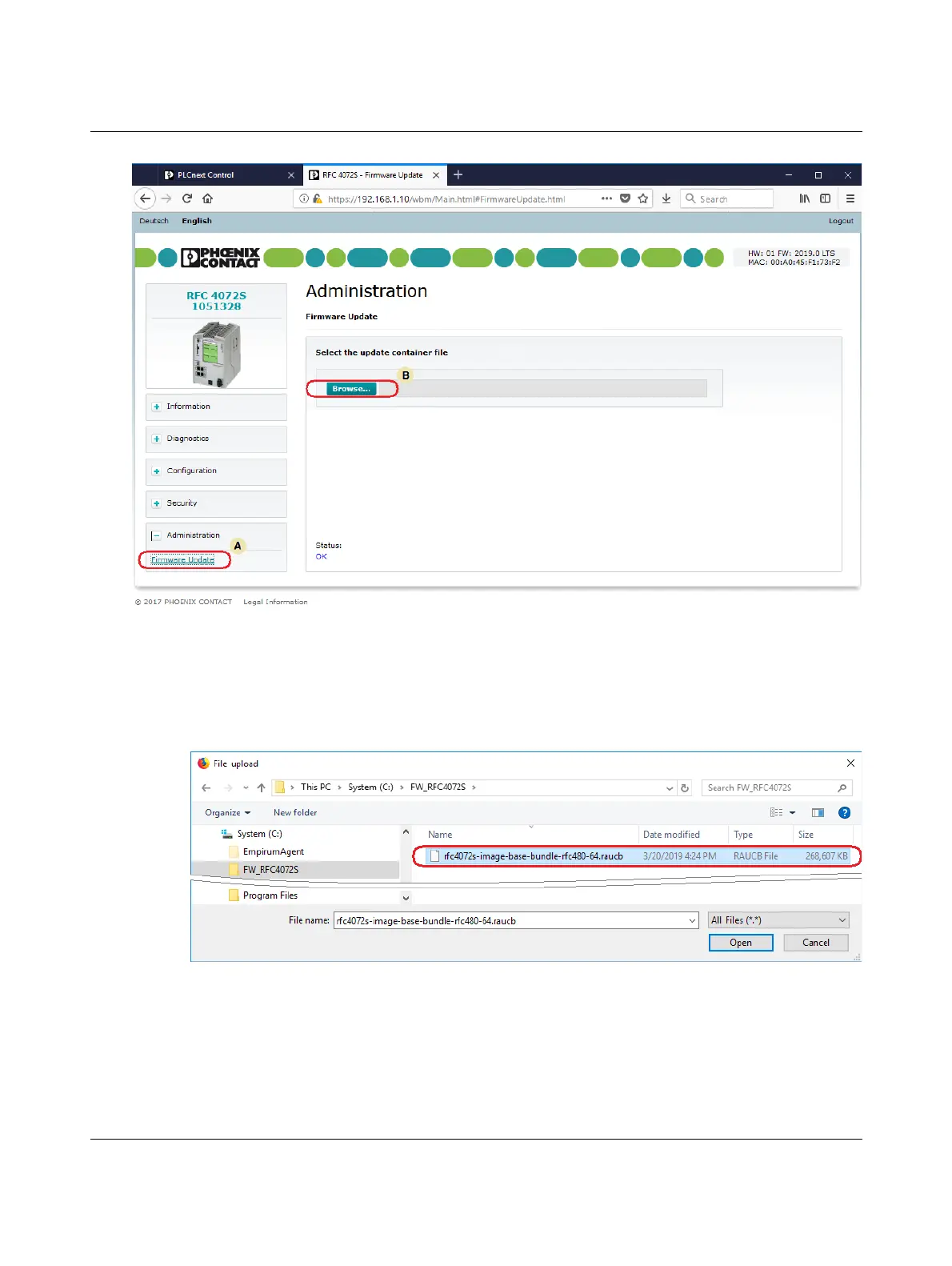Click FW_RFC4072S in the path bar

point(438,787)
